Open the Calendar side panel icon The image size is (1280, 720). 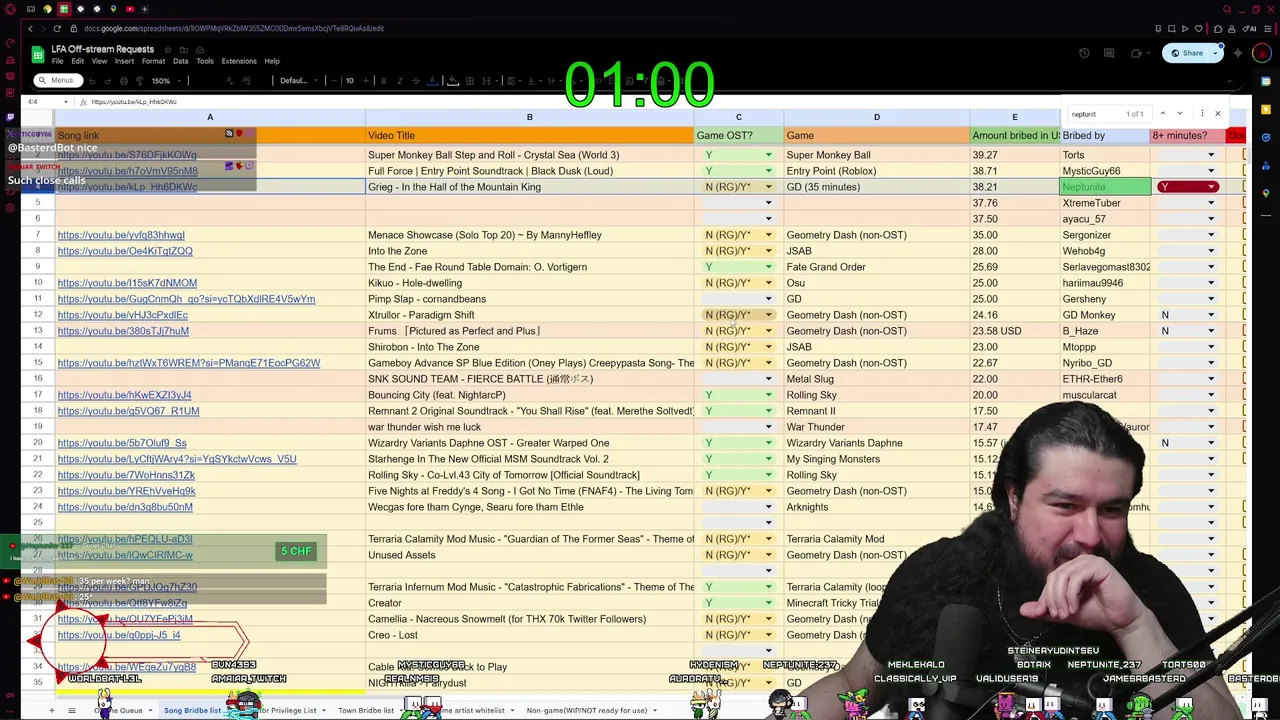(1266, 81)
